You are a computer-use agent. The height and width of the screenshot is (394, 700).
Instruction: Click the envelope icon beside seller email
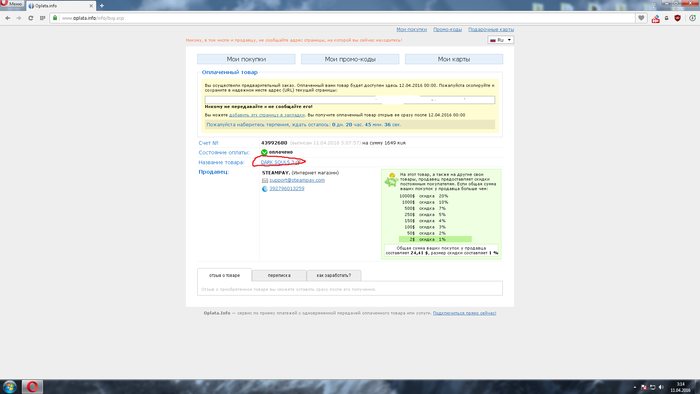coord(265,180)
